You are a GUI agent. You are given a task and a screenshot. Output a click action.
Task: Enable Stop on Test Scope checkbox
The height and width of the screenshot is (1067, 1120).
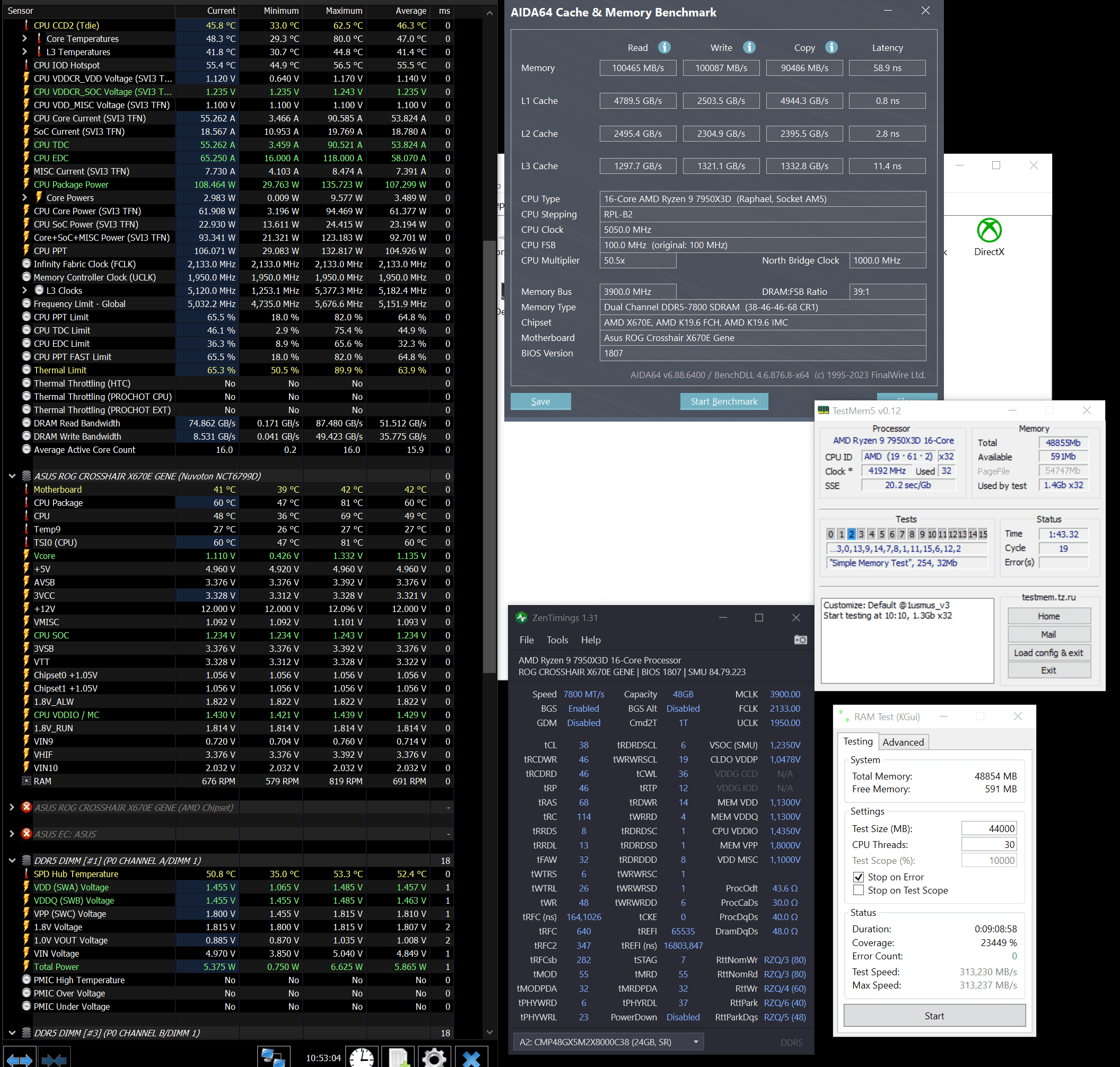point(859,890)
